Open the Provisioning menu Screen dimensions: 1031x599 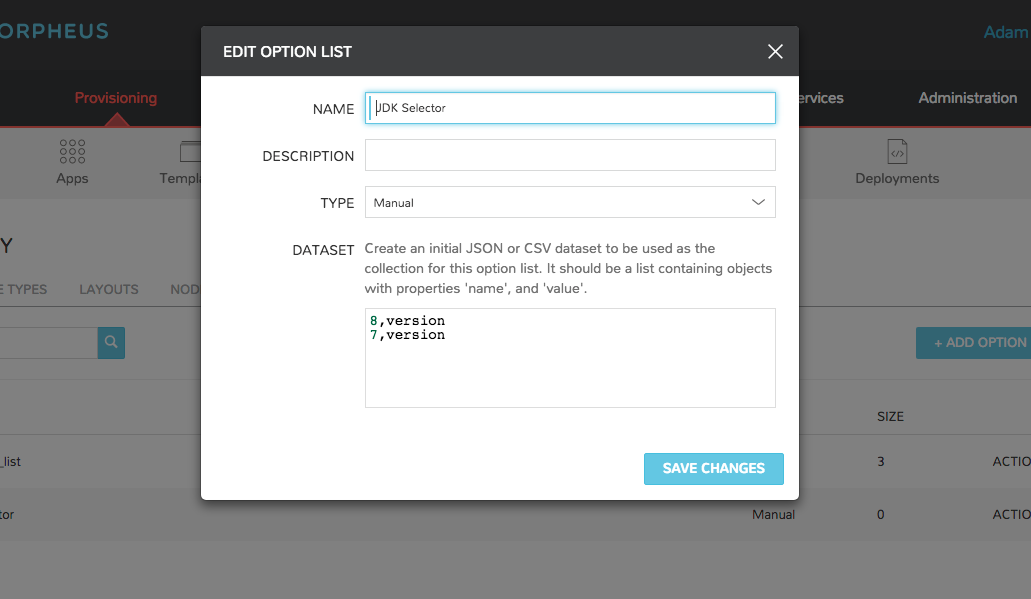point(116,98)
